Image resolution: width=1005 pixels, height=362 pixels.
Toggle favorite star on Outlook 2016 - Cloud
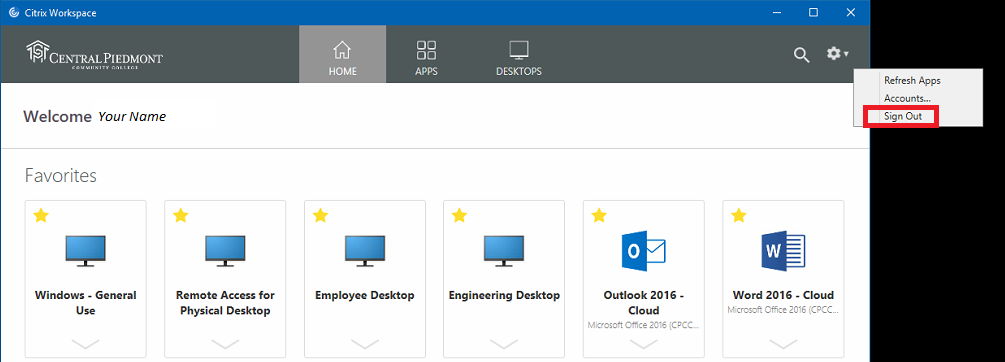[x=599, y=216]
